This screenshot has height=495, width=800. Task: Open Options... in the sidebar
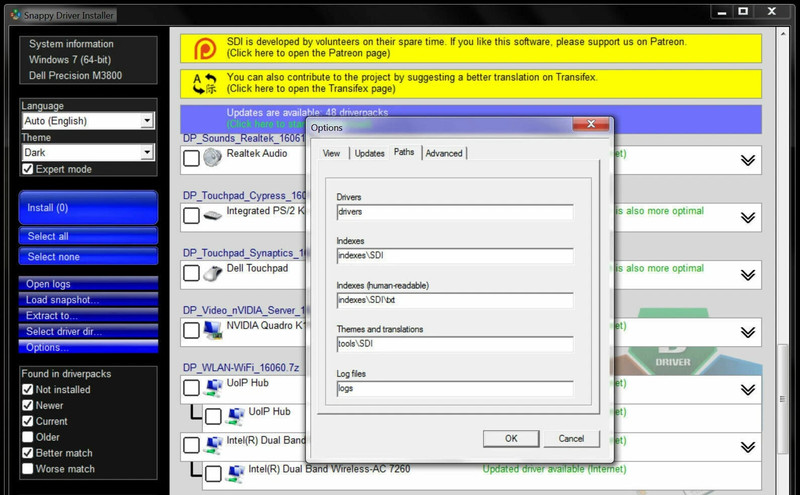tap(88, 347)
